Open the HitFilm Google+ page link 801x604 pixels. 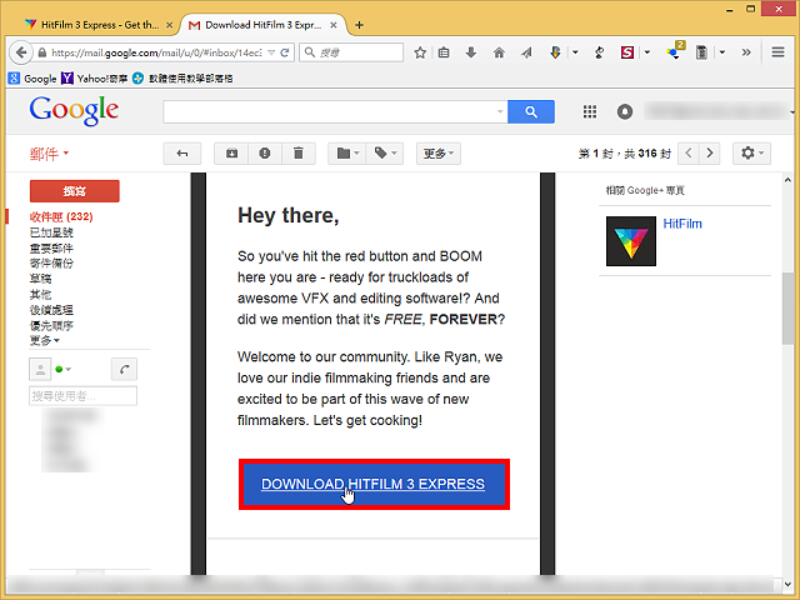[682, 224]
